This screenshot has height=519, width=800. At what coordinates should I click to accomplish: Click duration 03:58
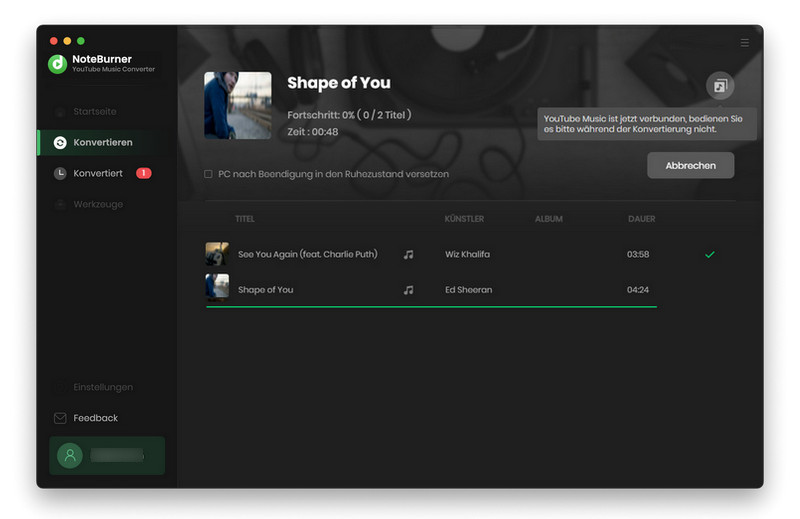point(638,254)
